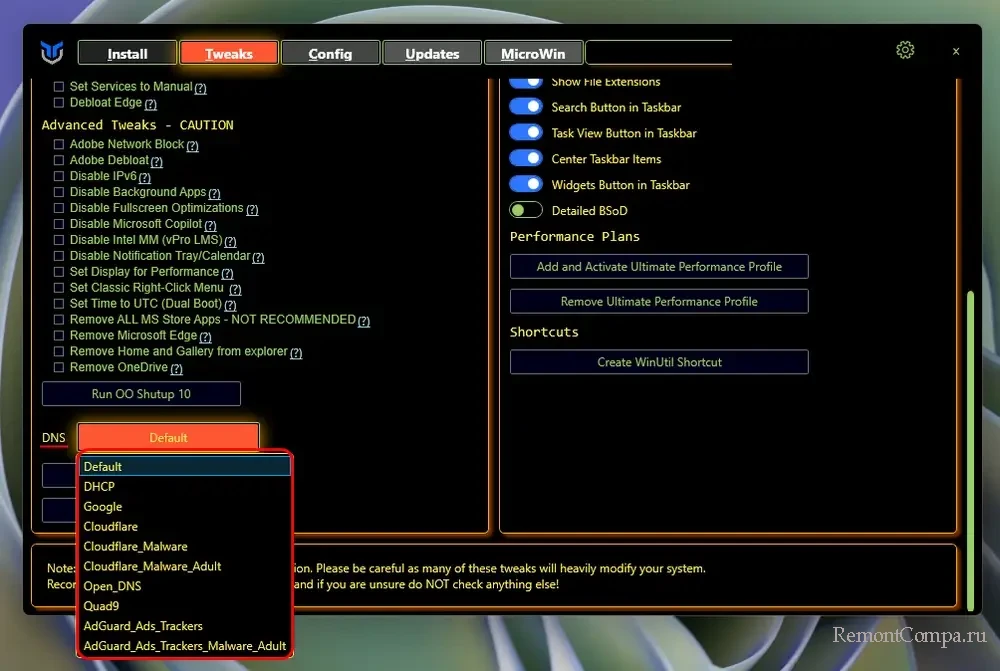Open help icon for Disable Microsoft Copilot
Viewport: 1000px width, 671px height.
(210, 225)
